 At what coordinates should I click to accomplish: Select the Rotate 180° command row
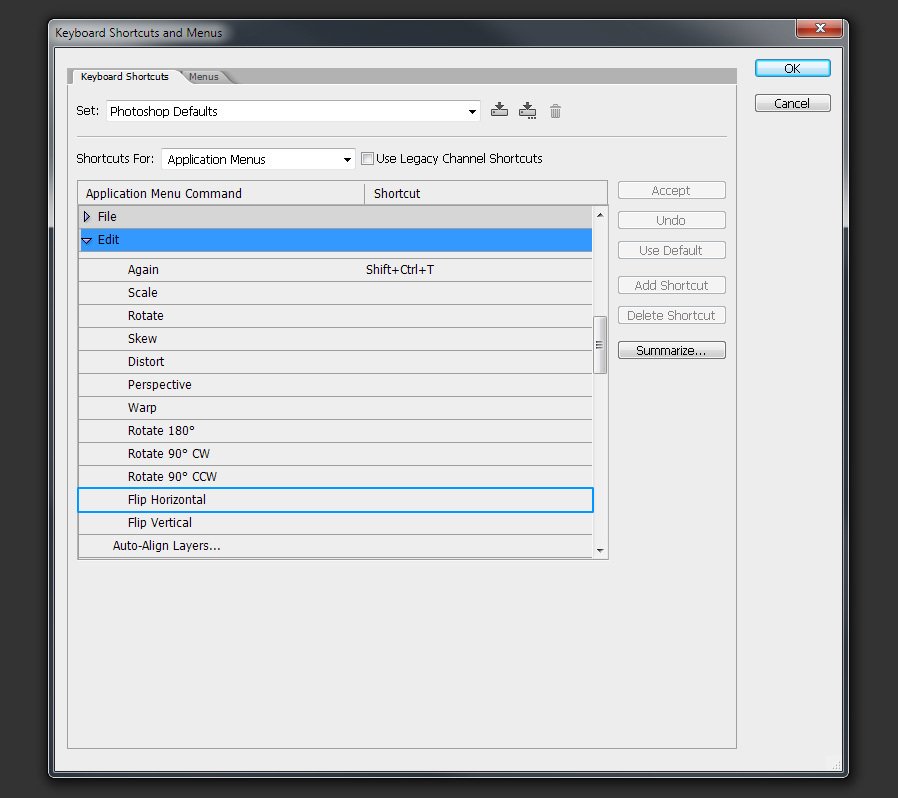click(x=335, y=430)
